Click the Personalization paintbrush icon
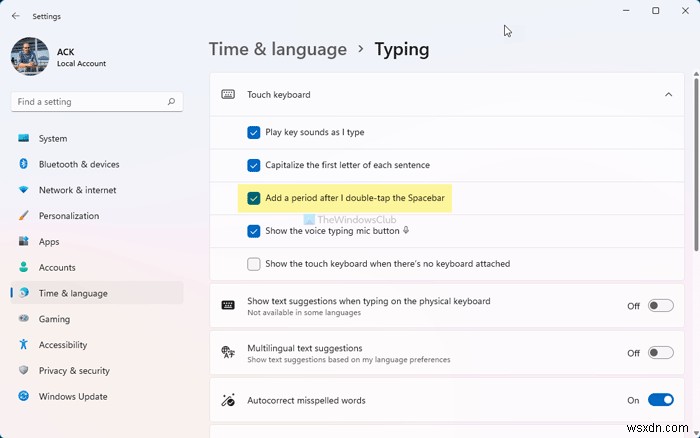700x438 pixels. (24, 216)
